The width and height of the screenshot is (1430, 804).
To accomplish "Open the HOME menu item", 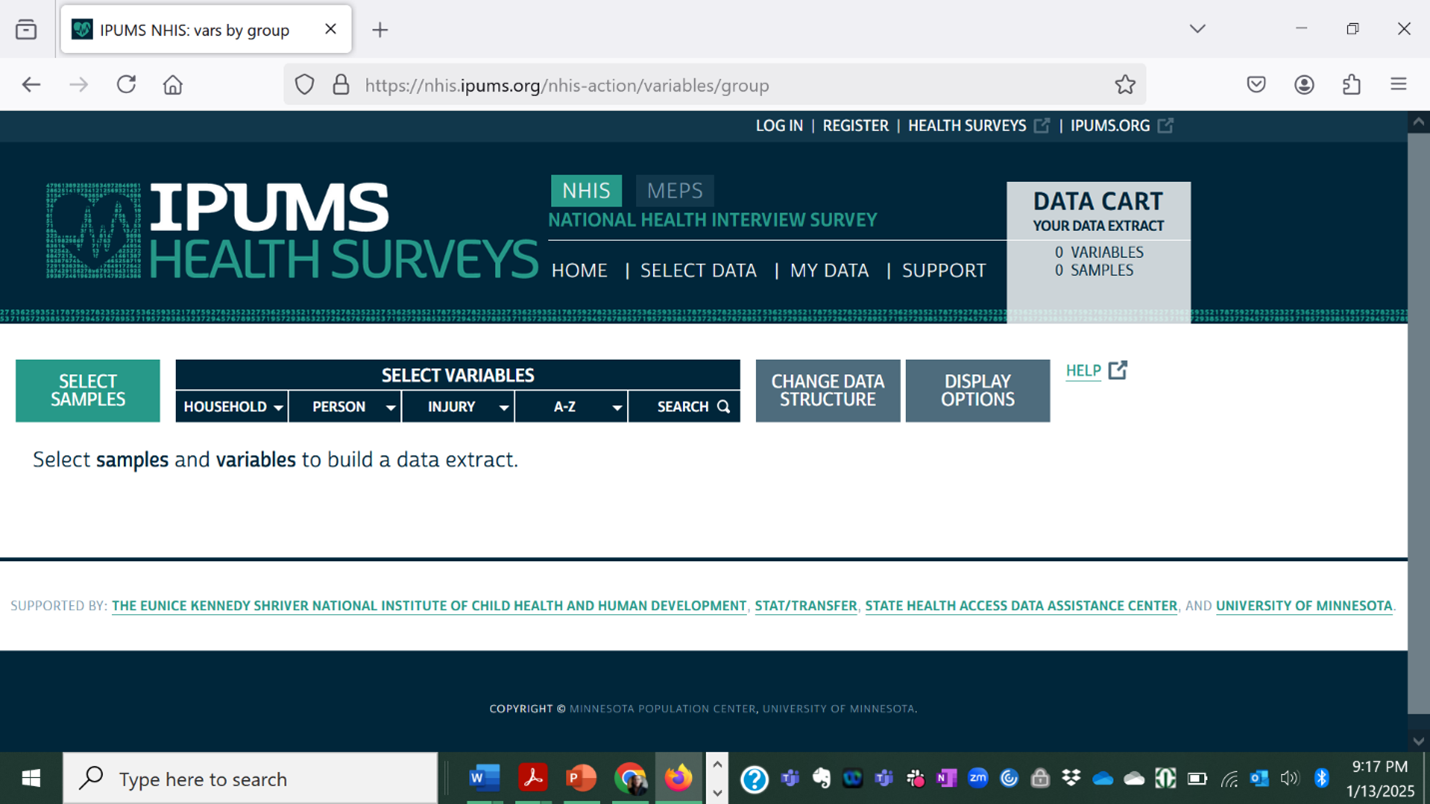I will pos(579,270).
